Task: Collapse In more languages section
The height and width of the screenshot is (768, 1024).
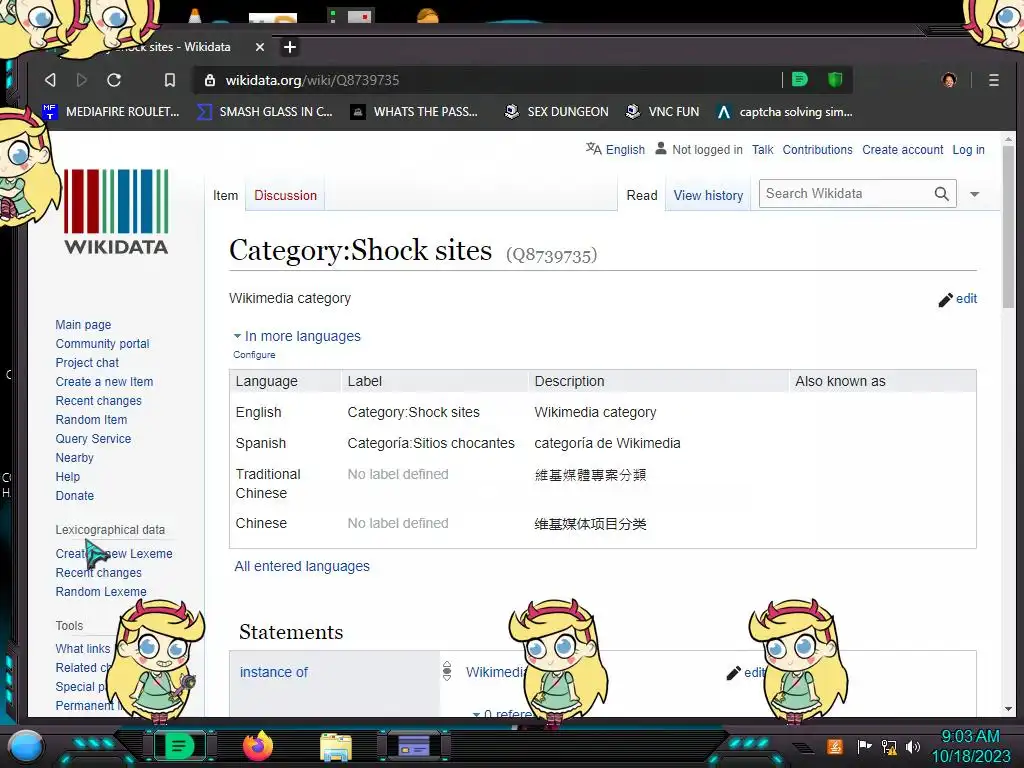Action: click(x=297, y=336)
